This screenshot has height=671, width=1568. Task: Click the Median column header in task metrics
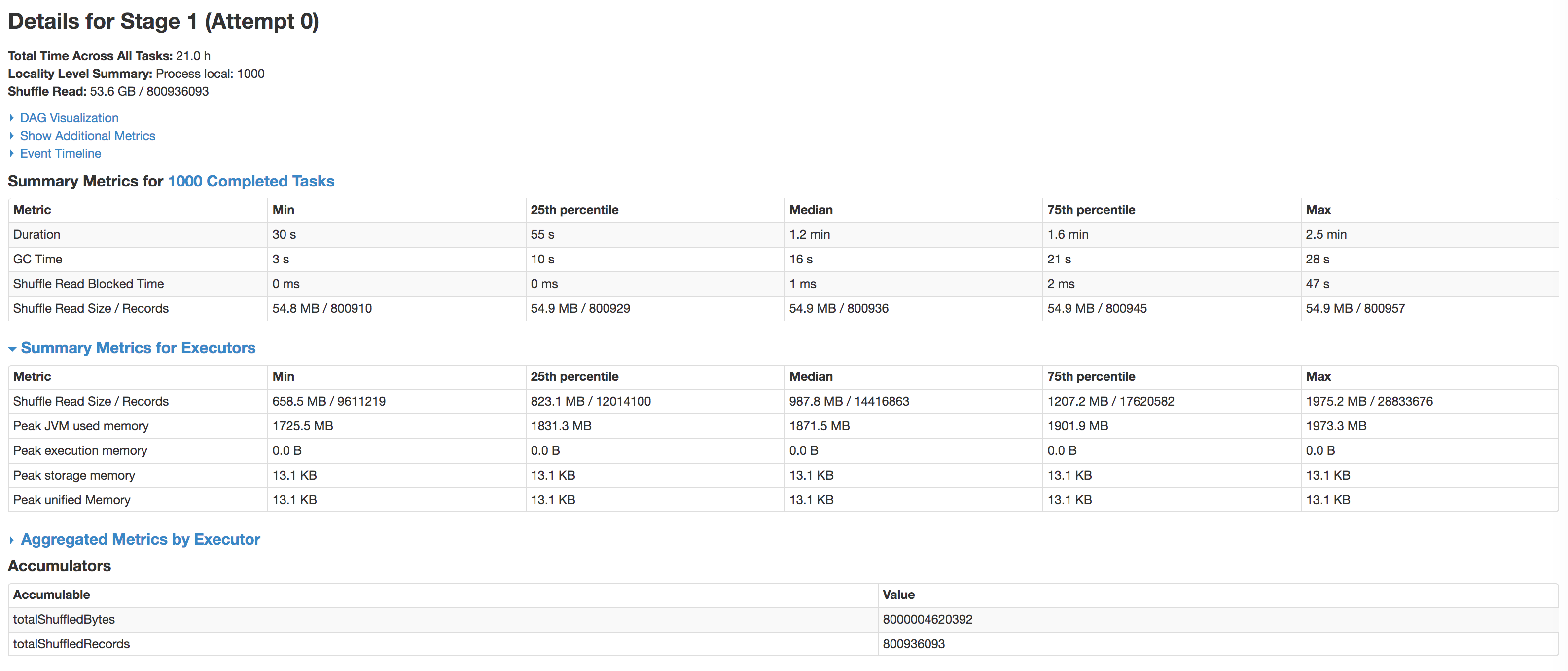point(810,210)
